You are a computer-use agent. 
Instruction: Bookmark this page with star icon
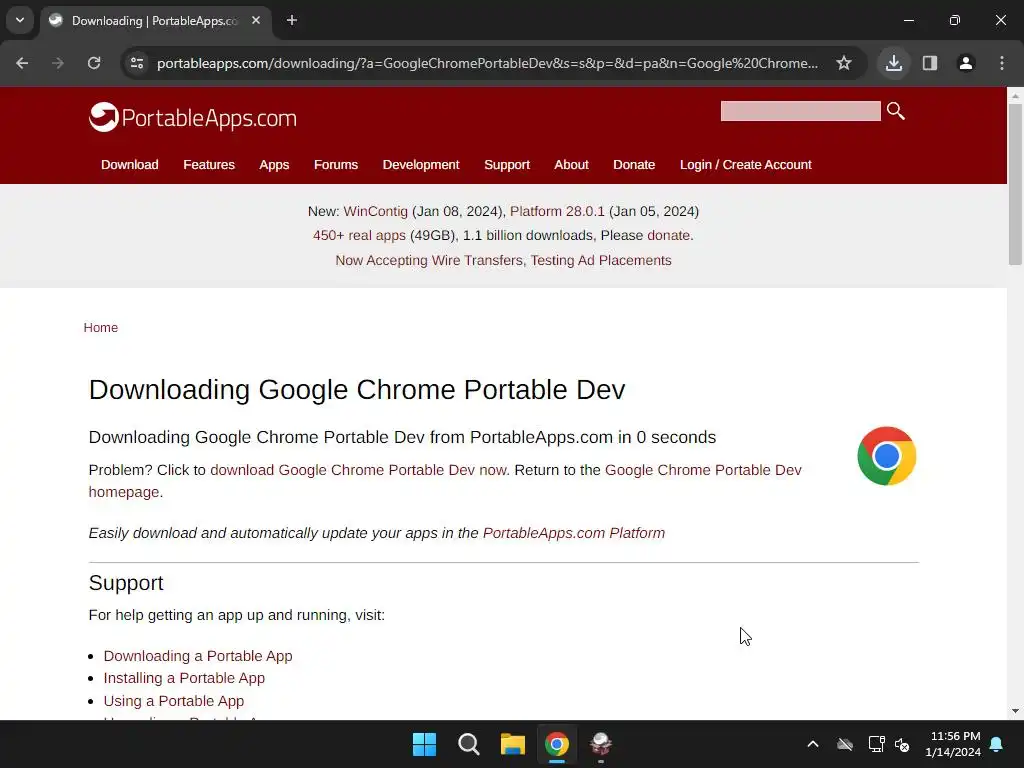(x=844, y=63)
